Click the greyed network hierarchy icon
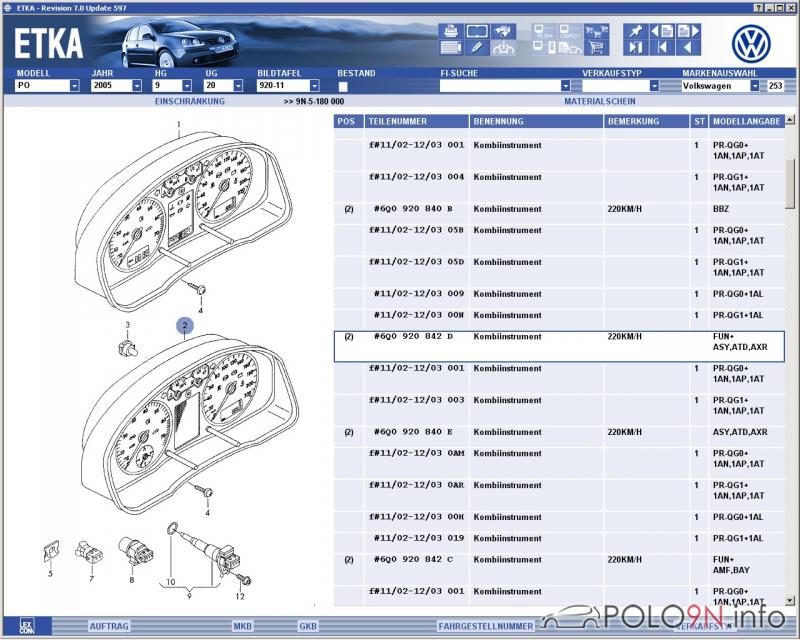Screen dimensions: 800x640 (x=503, y=48)
